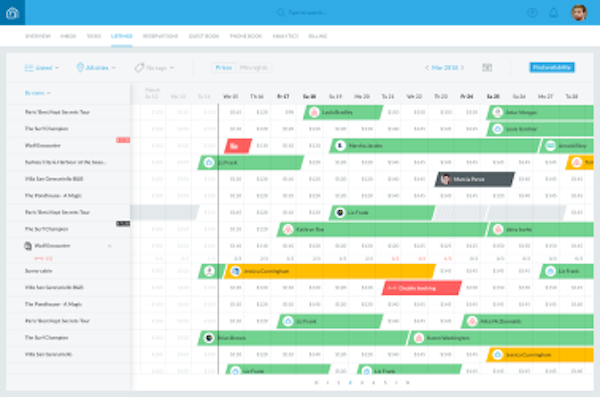This screenshot has height=397, width=600.
Task: Click the red Double booking bar
Action: click(x=422, y=288)
